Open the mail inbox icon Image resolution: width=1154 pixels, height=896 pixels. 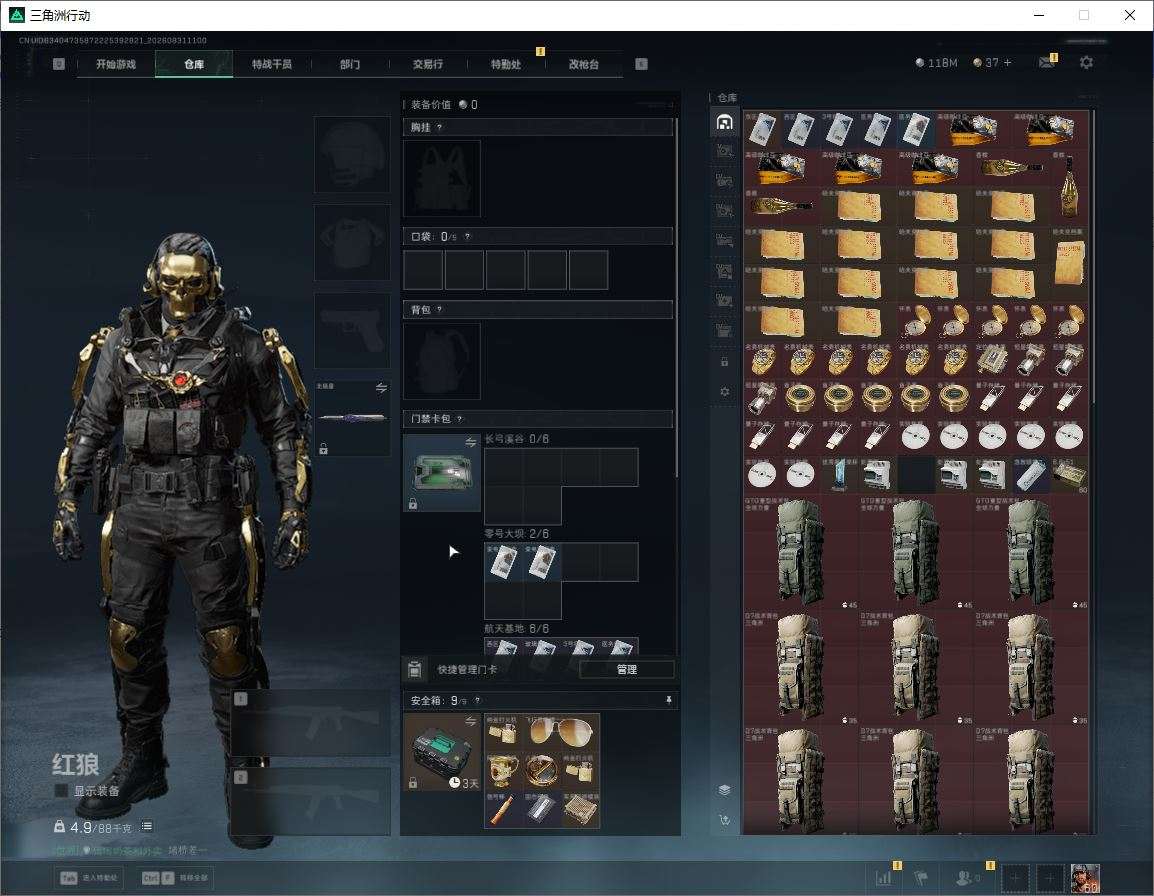pos(1047,63)
